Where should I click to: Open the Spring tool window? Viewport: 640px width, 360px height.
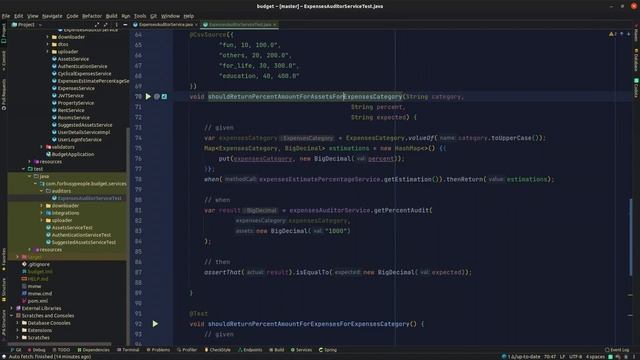(x=328, y=350)
